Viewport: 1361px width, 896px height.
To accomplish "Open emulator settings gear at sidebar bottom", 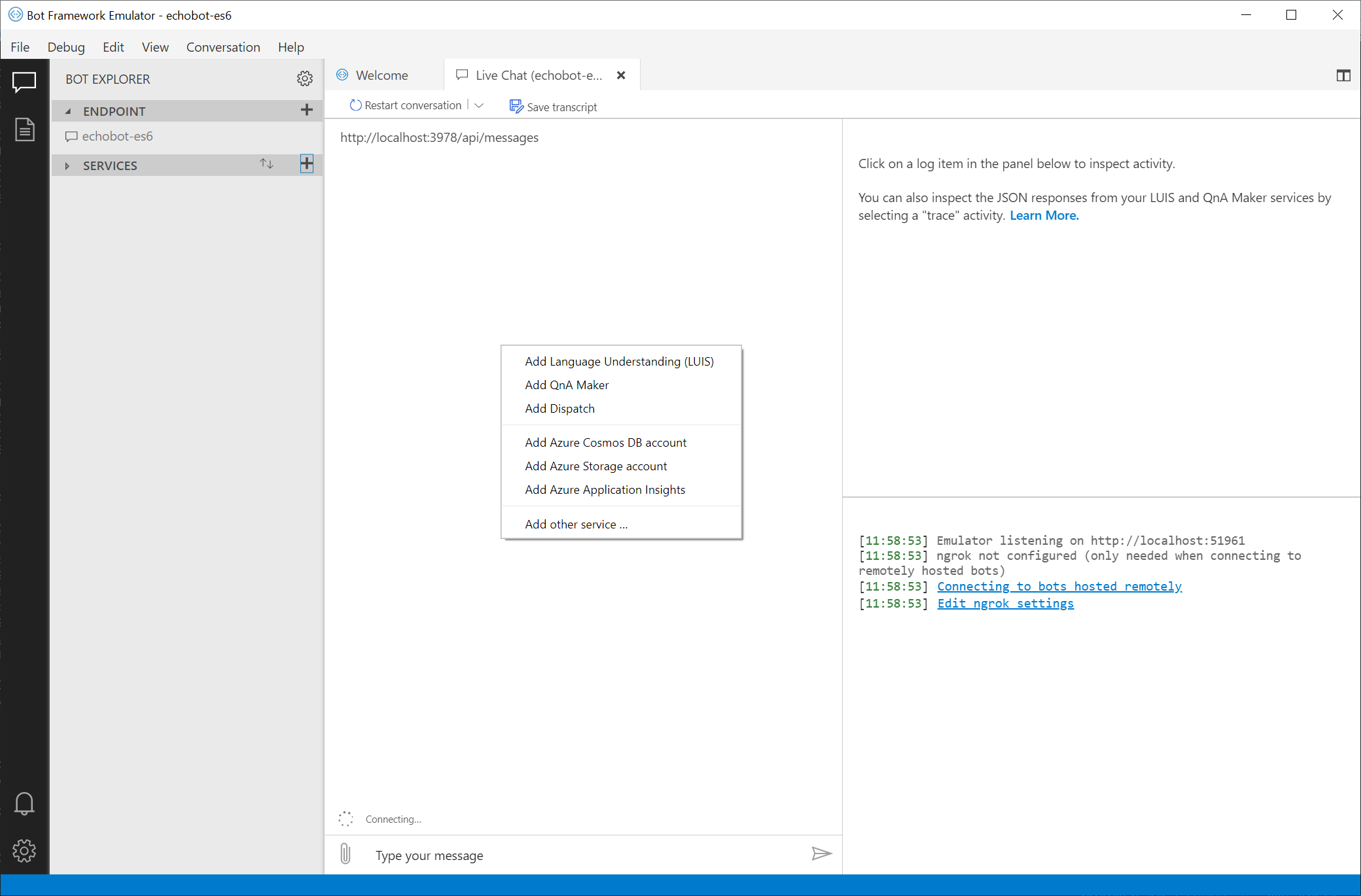I will point(24,851).
